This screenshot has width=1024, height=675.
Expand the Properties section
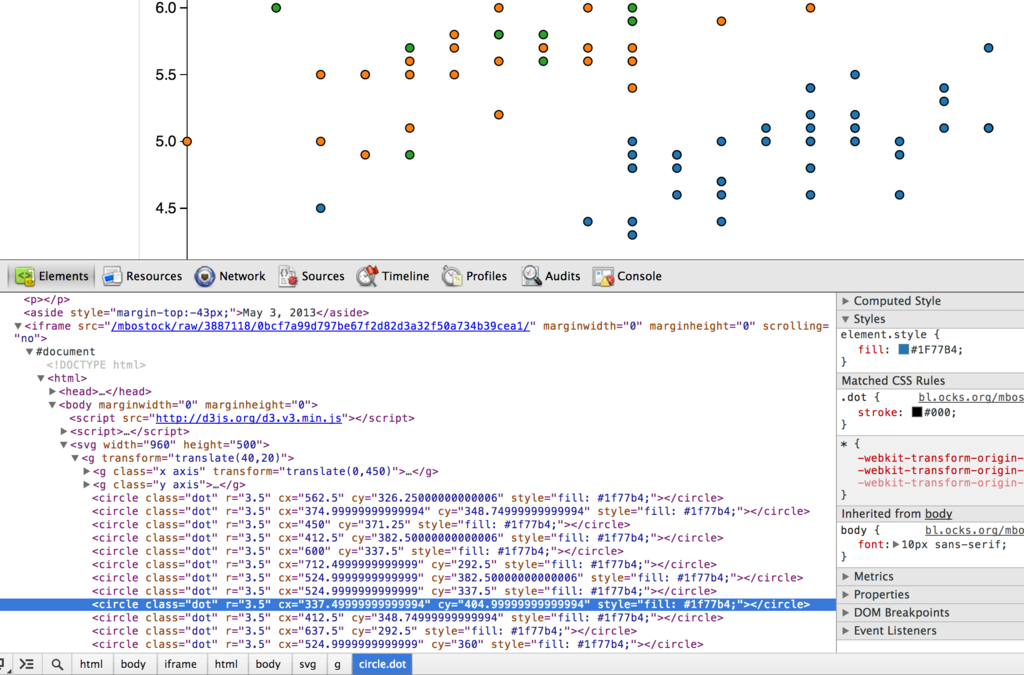click(846, 595)
